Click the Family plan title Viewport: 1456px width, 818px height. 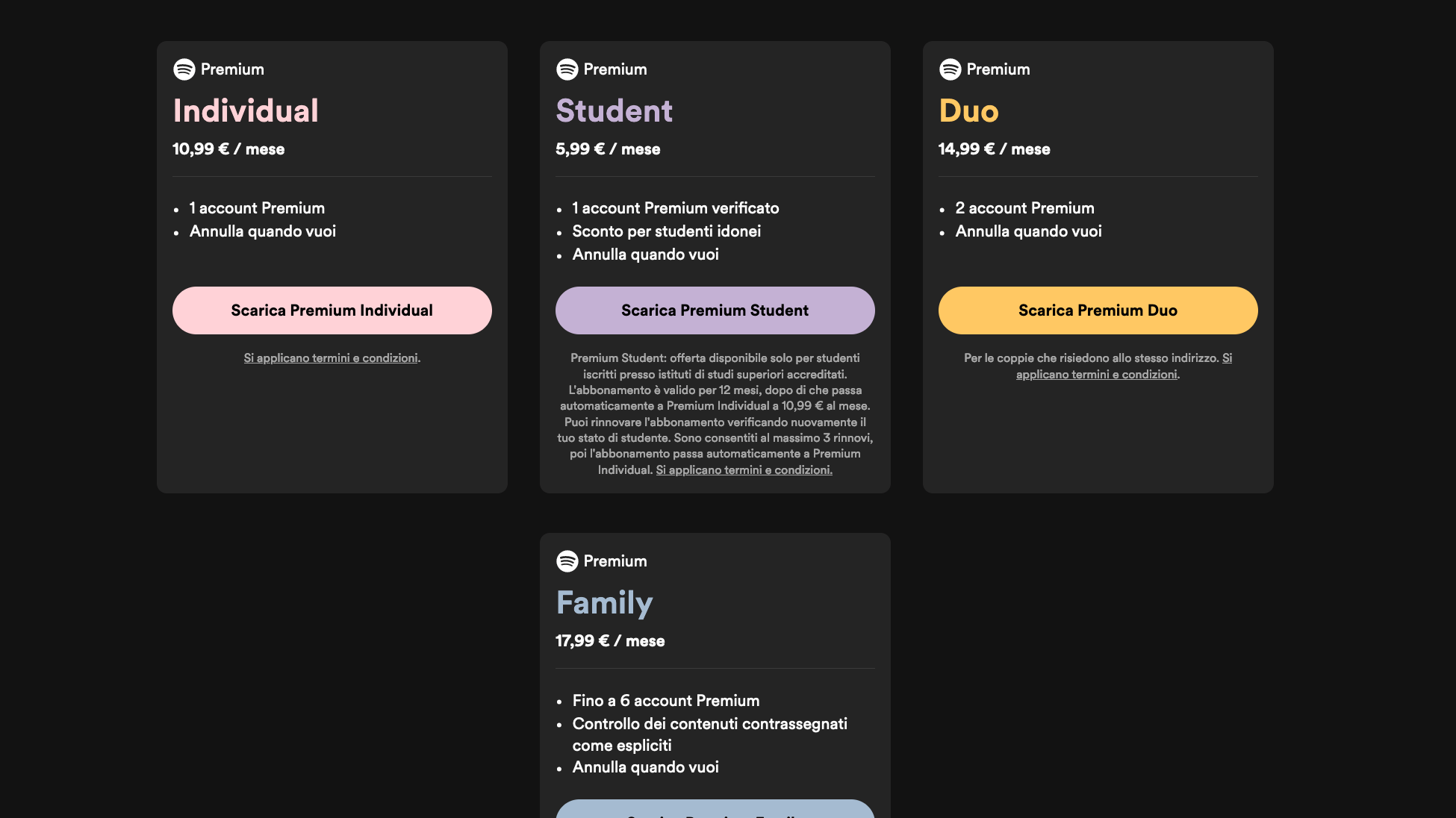(x=605, y=603)
